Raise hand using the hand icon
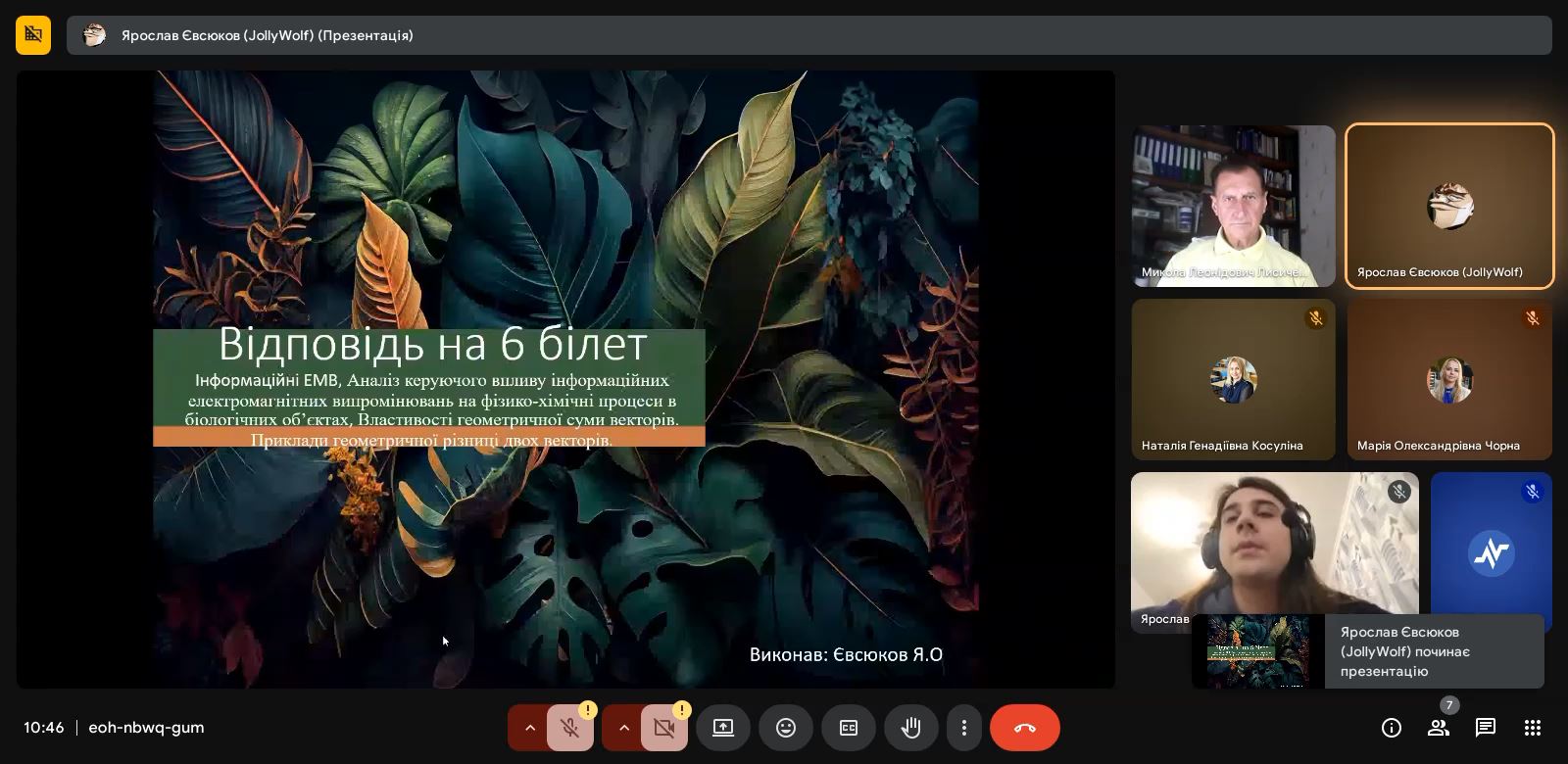The width and height of the screenshot is (1568, 764). pyautogui.click(x=910, y=728)
